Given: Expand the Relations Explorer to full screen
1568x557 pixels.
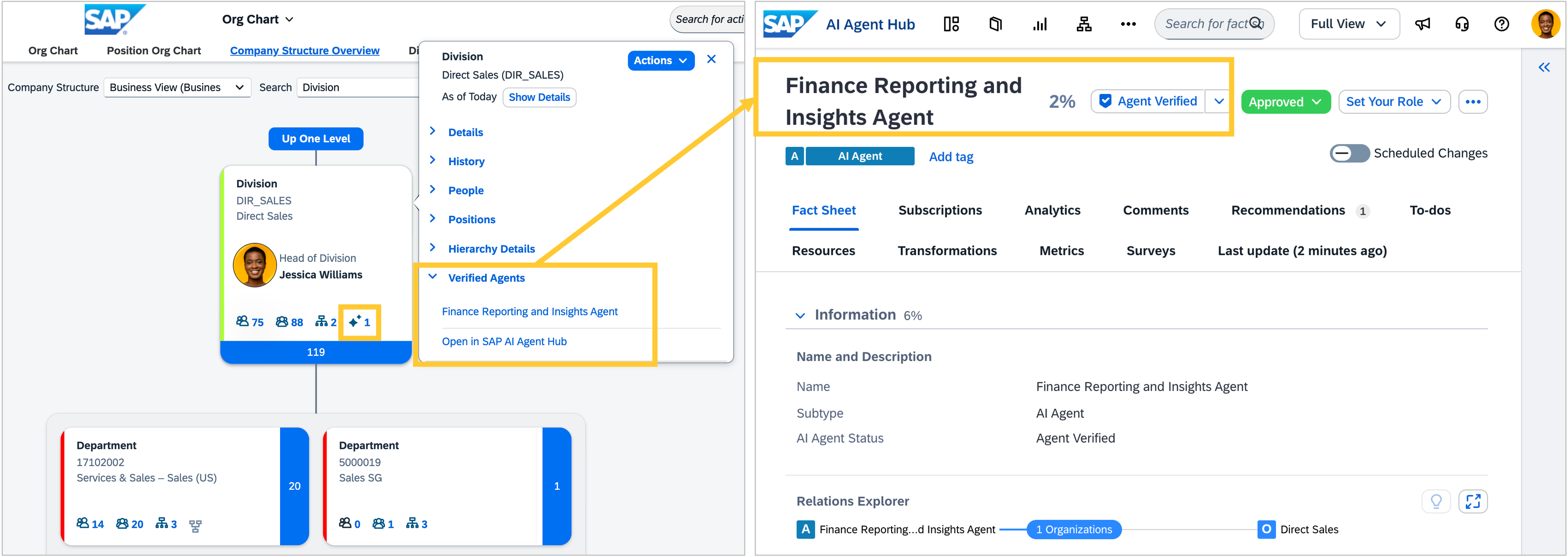Looking at the screenshot, I should point(1473,502).
